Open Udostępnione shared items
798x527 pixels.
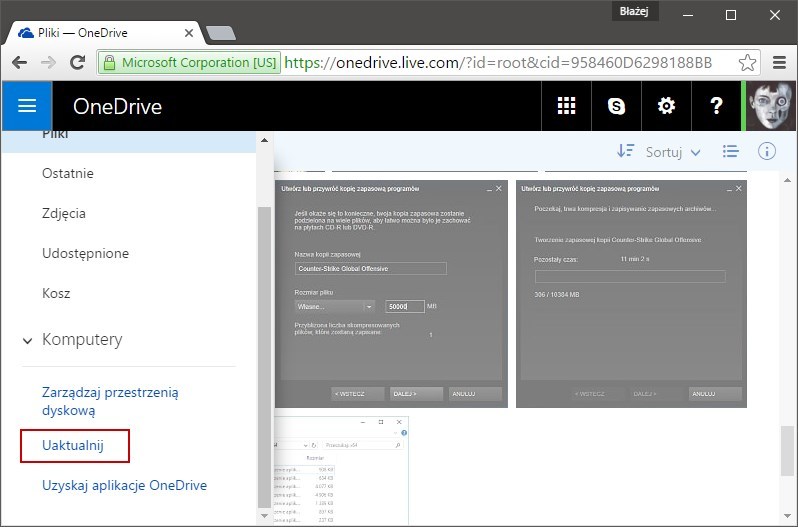click(86, 253)
